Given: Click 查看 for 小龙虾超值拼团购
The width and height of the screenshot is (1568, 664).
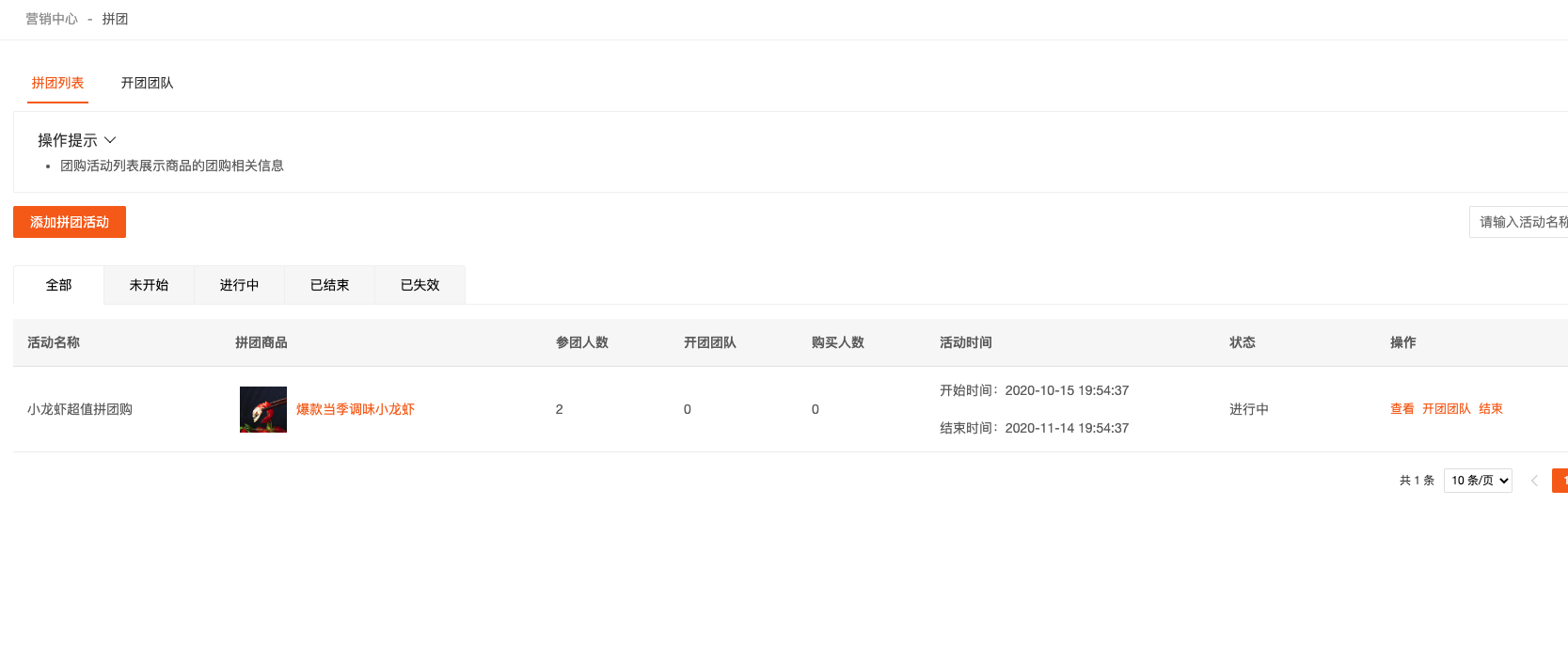Looking at the screenshot, I should pyautogui.click(x=1402, y=409).
